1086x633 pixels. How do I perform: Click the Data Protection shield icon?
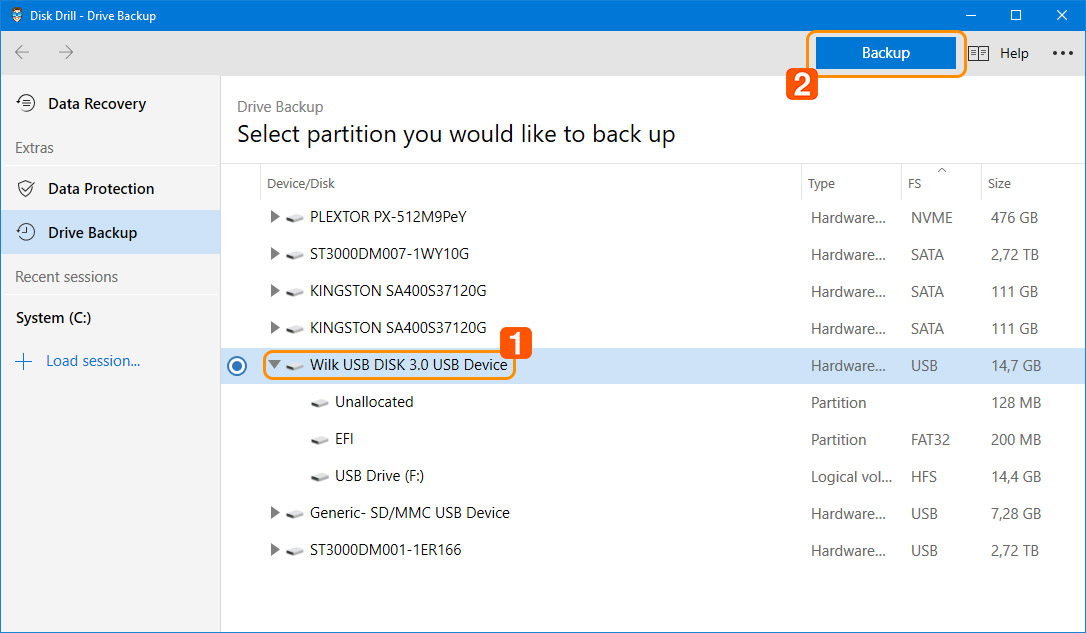[x=26, y=188]
